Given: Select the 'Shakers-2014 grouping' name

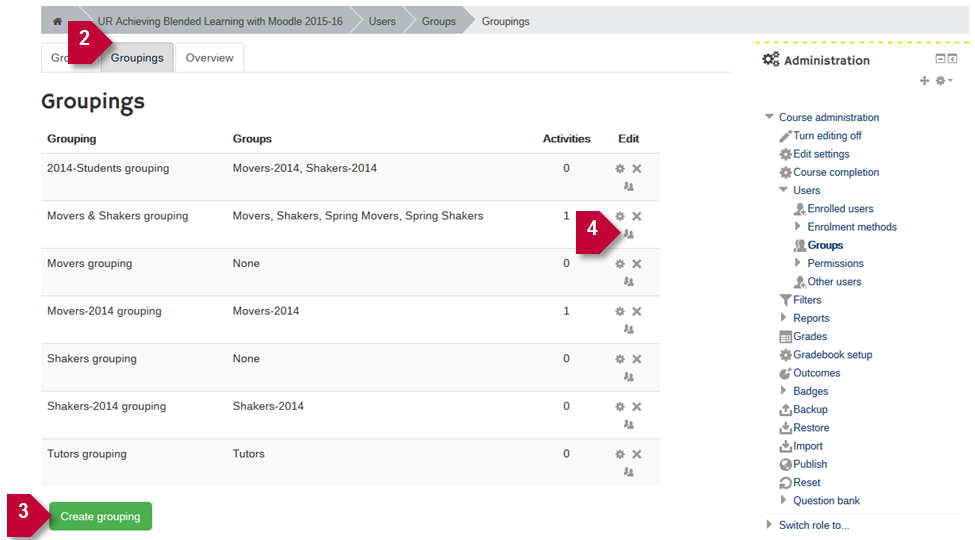Looking at the screenshot, I should pos(106,406).
